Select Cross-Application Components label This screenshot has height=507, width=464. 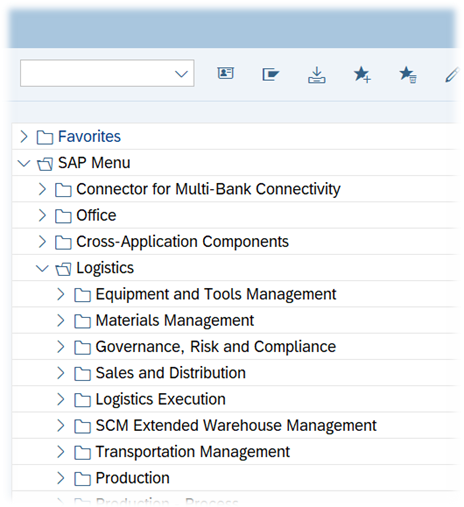click(x=182, y=242)
